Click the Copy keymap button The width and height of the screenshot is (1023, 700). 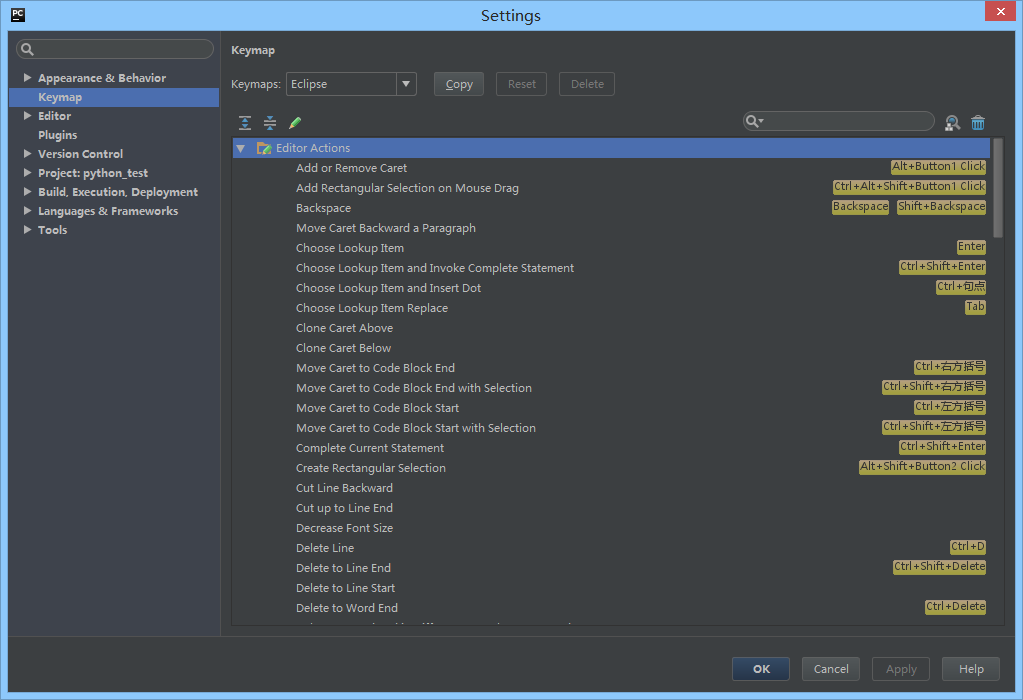(x=459, y=84)
